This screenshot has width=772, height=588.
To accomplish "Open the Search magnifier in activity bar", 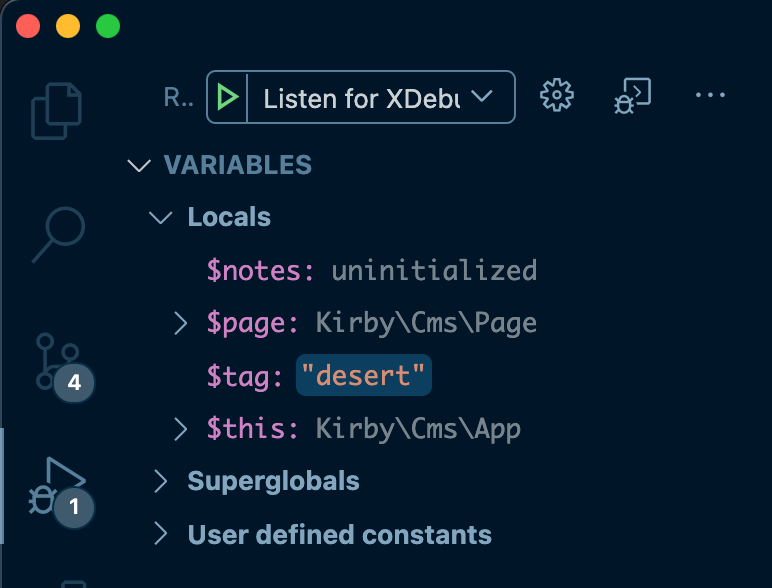I will pyautogui.click(x=57, y=234).
